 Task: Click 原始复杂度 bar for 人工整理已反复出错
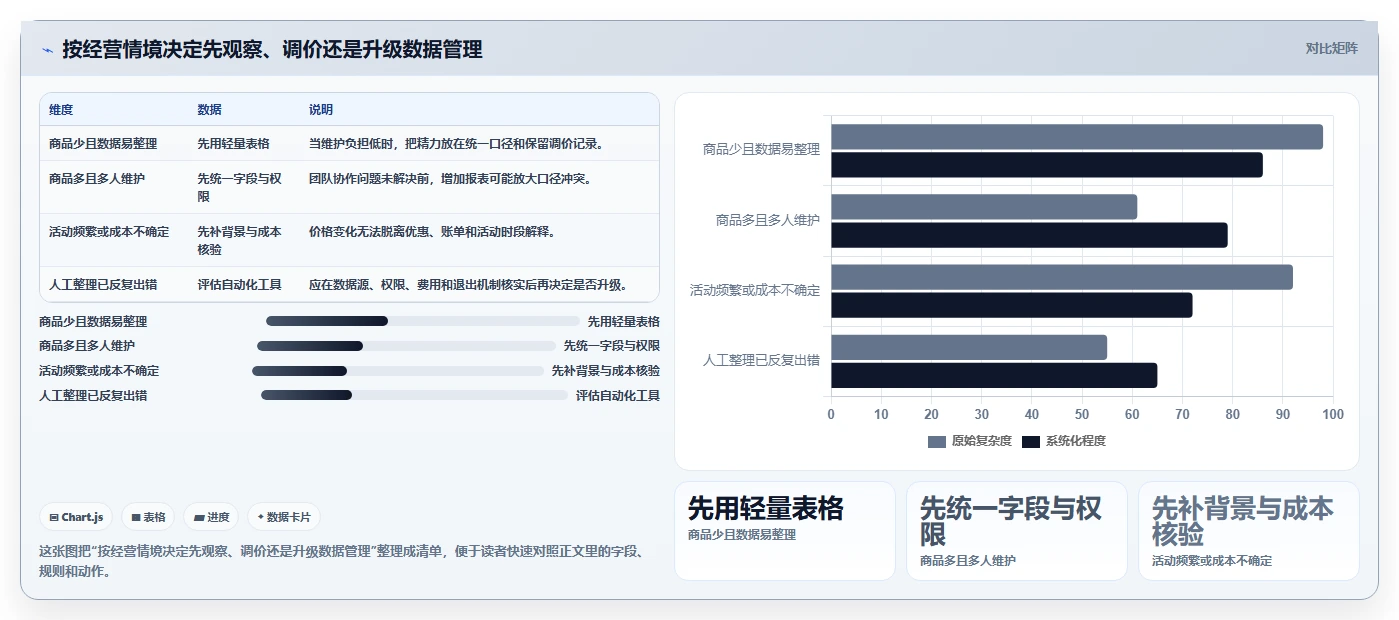coord(969,347)
